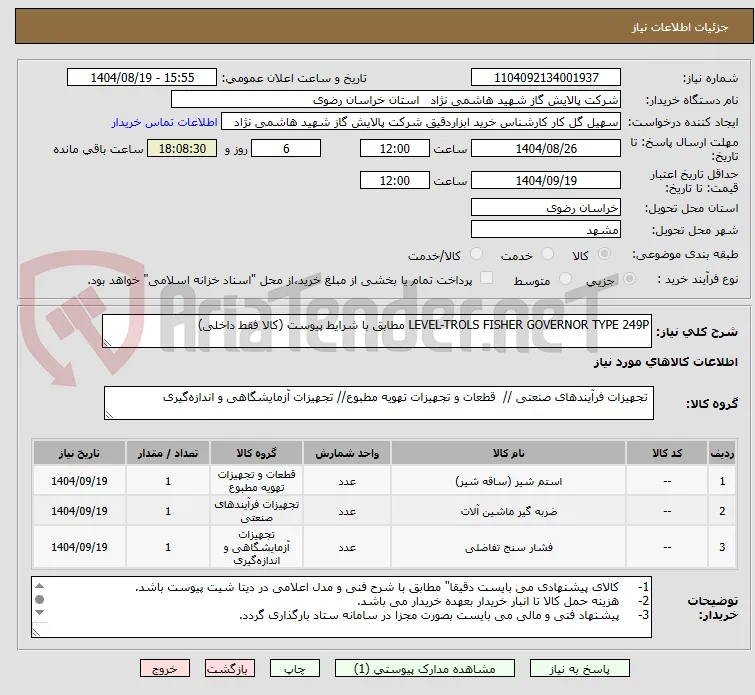Click the announcement date 1404/08/19 - 15:55 field
755x695 pixels.
(x=142, y=78)
